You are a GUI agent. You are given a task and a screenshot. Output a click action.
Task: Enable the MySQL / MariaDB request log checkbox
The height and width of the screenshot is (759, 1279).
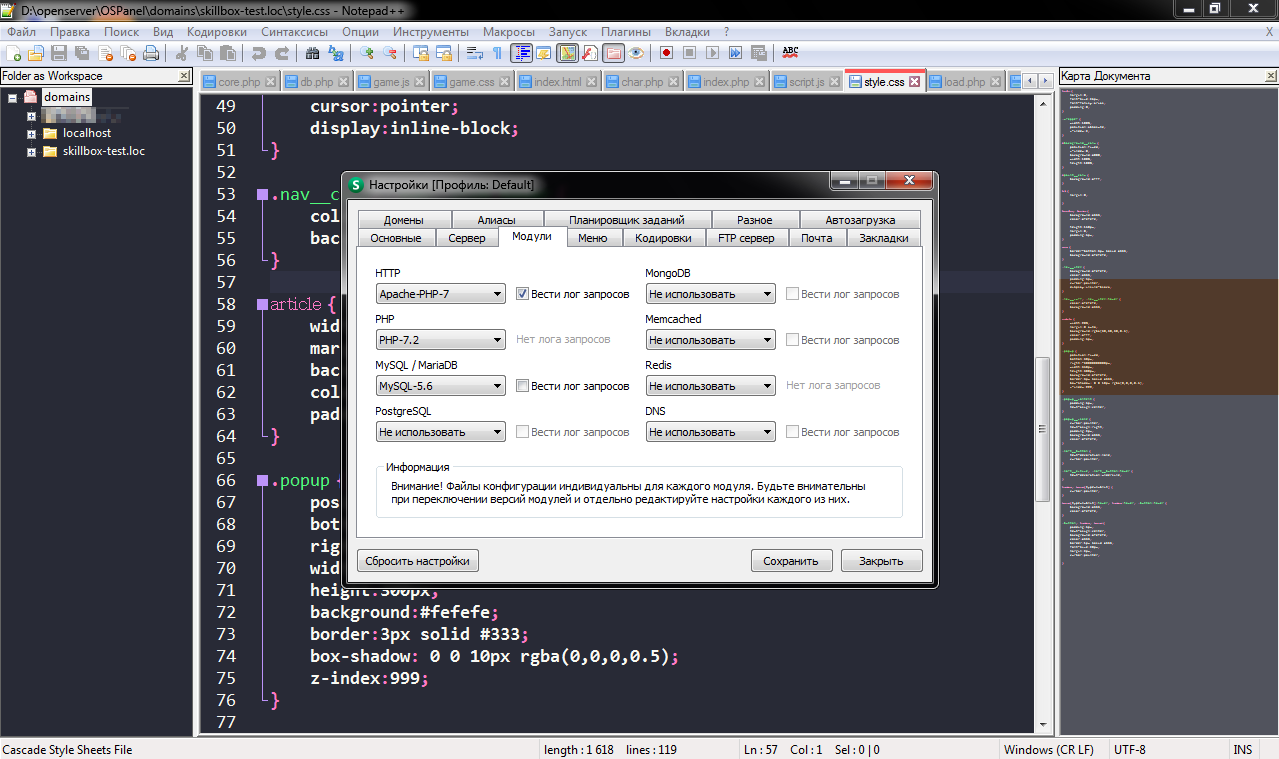522,386
